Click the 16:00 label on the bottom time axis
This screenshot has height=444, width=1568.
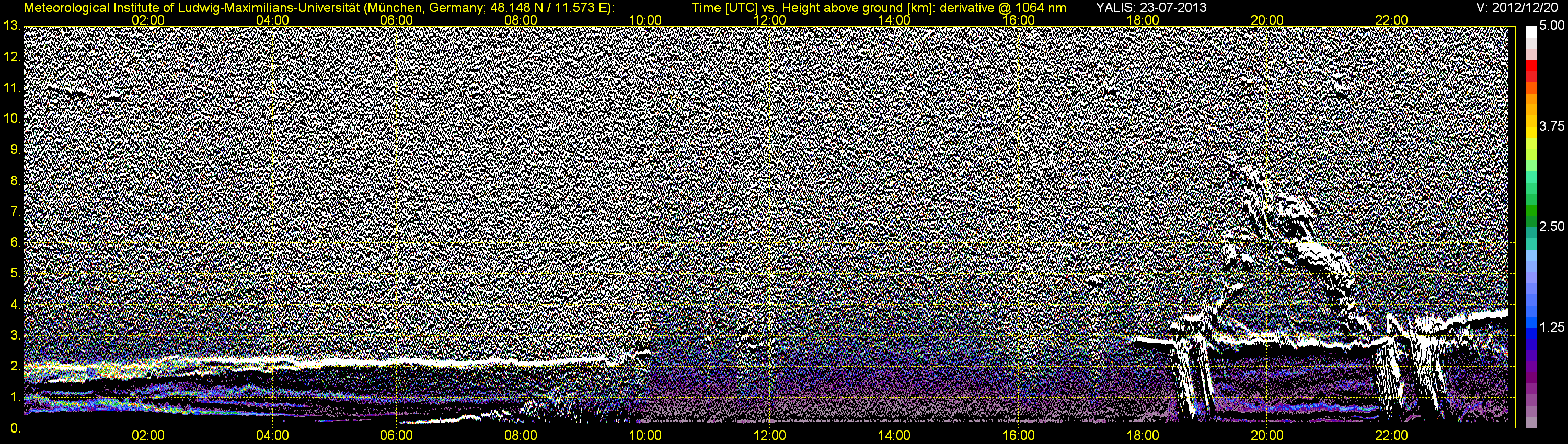(1018, 436)
